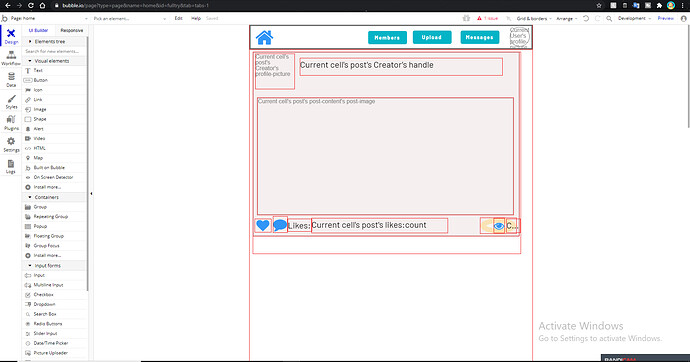Click the eye icon in post footer

click(499, 226)
